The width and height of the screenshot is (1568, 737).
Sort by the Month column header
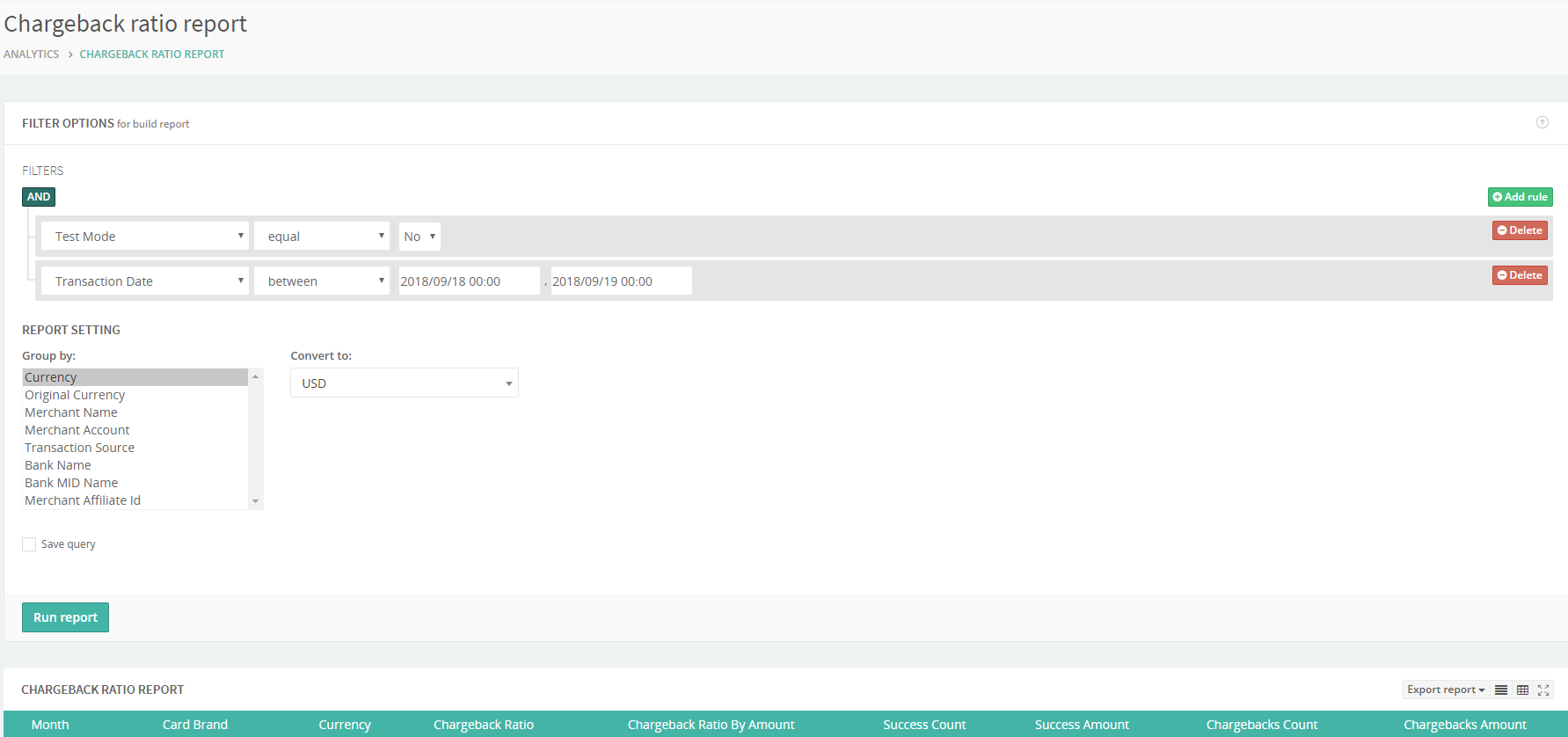coord(50,725)
